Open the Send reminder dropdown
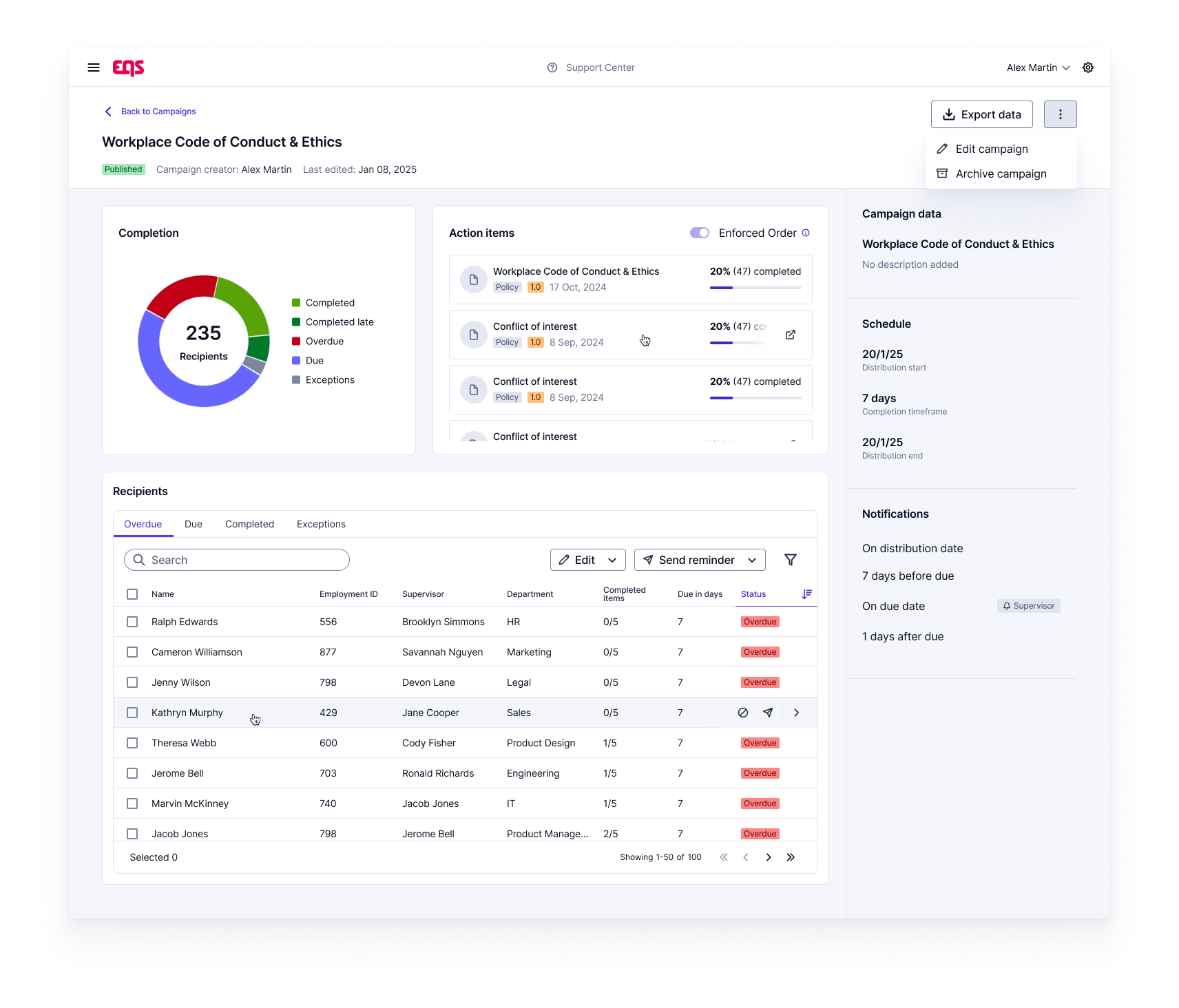 (700, 560)
